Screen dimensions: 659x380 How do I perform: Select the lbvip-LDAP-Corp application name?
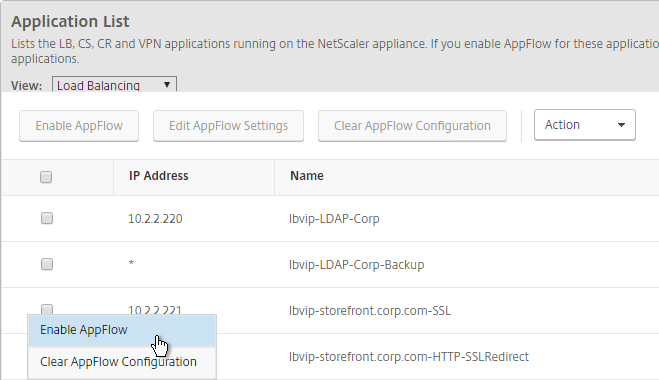pyautogui.click(x=334, y=219)
